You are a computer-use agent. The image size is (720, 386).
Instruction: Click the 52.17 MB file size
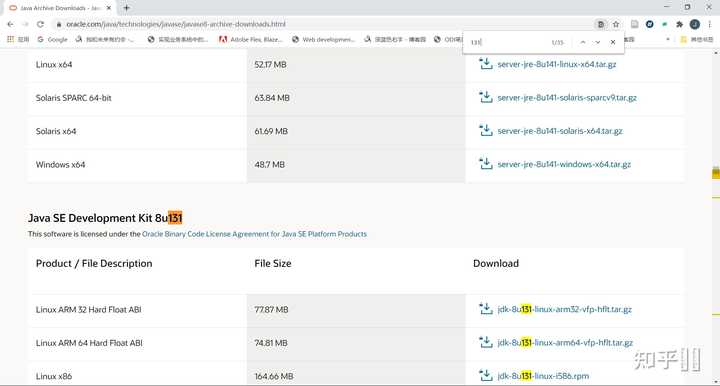point(270,65)
